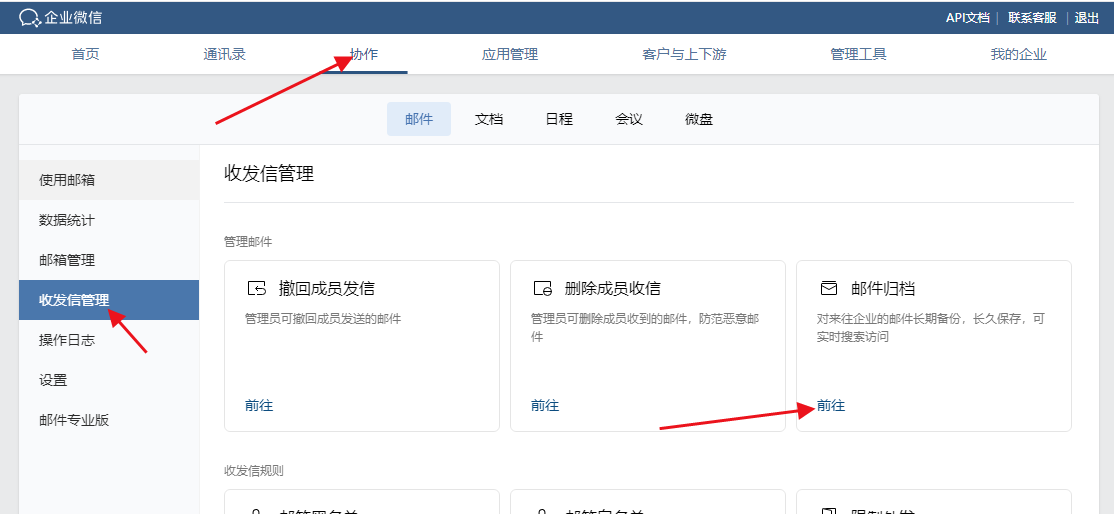
Task: Click 前往 under 撤回成员发信
Action: tap(259, 406)
